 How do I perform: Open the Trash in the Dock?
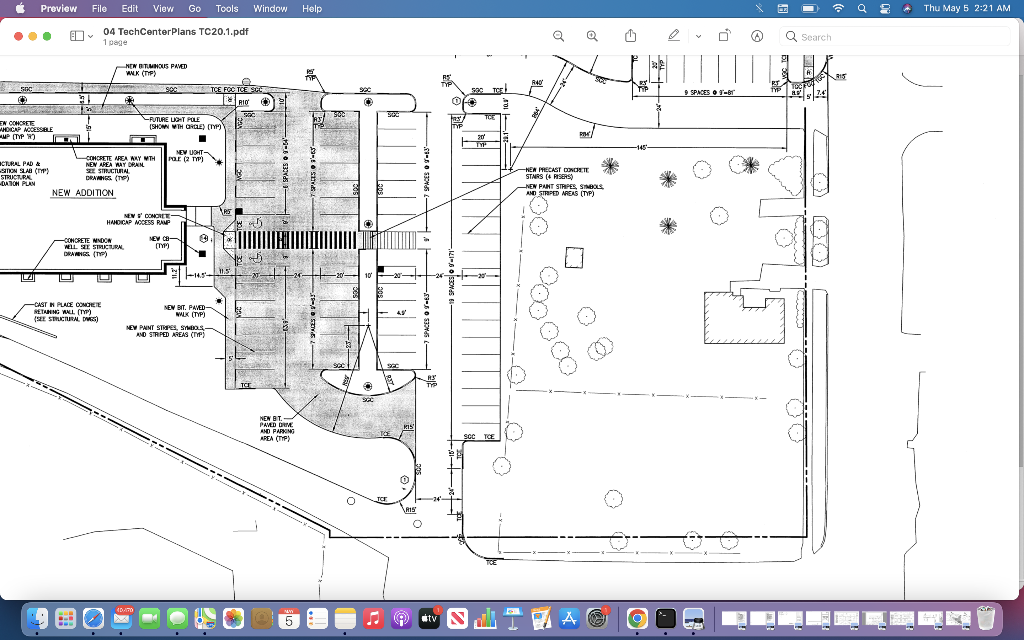[986, 618]
